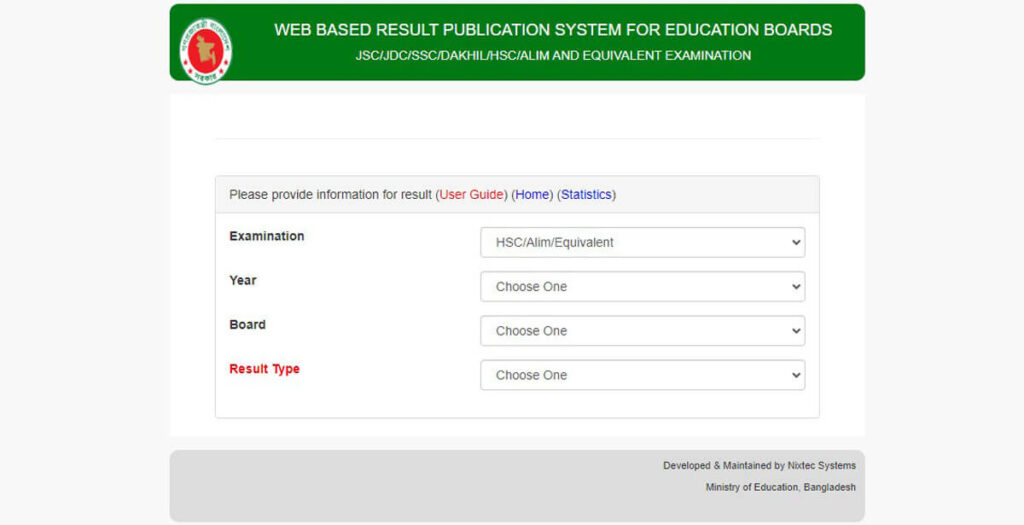Click 'Please provide information for result' text

click(330, 195)
